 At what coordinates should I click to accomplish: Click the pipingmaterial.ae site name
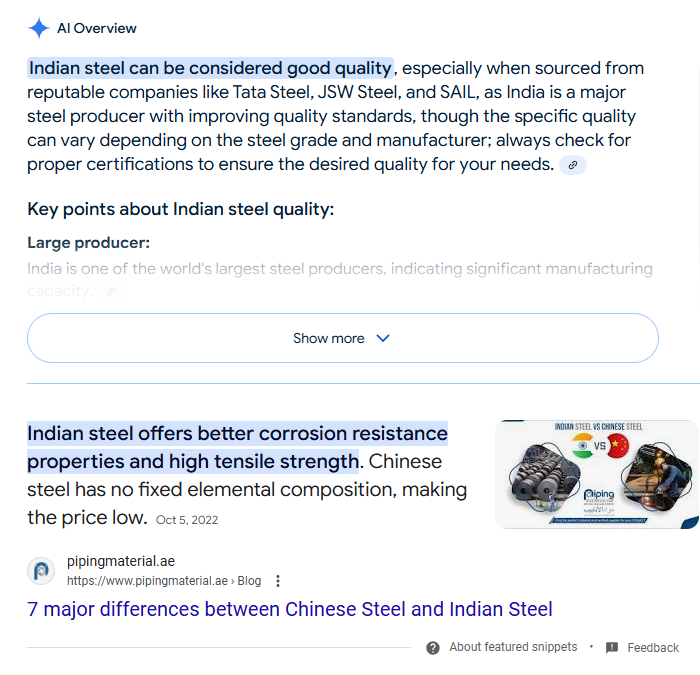click(121, 561)
